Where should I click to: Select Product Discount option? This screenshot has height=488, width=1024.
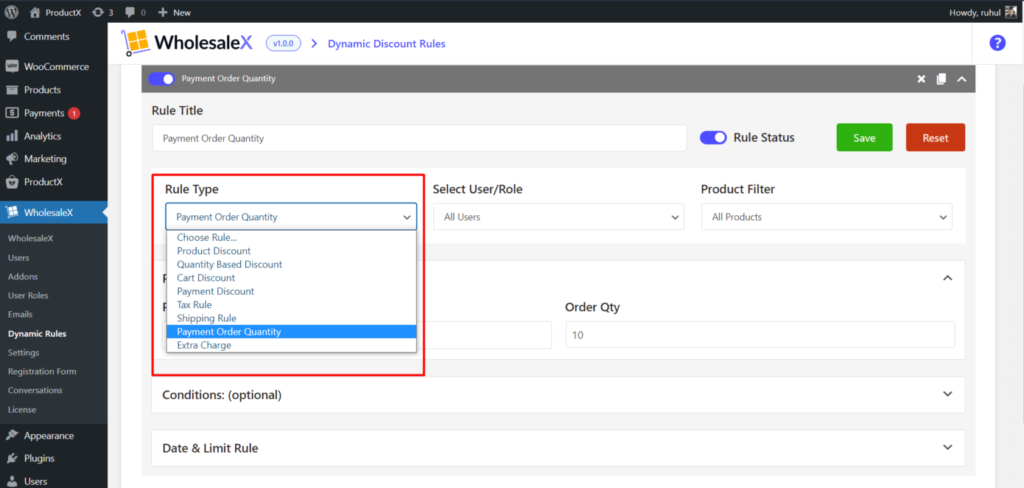(291, 251)
